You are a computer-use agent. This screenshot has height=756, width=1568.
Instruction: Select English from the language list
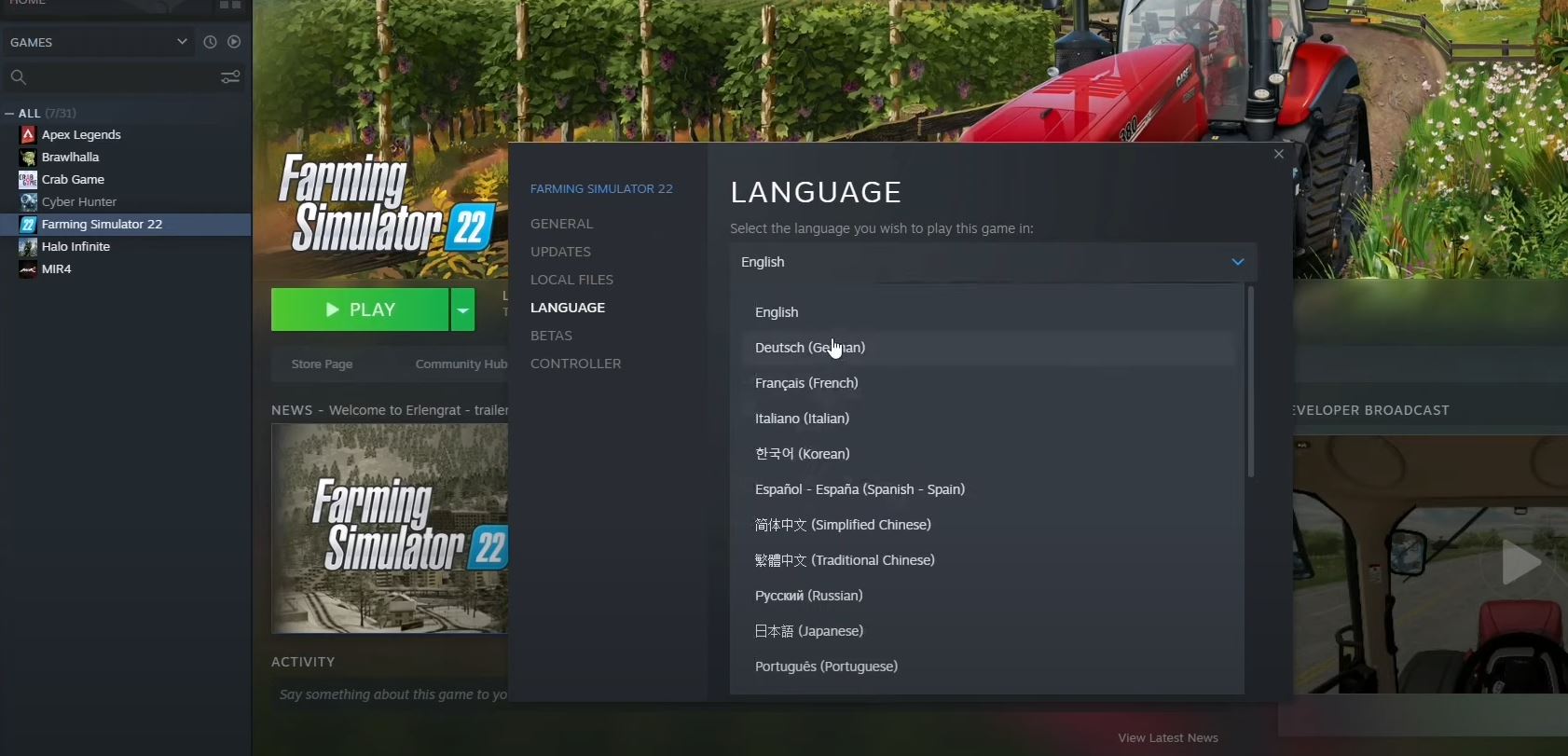(989, 312)
